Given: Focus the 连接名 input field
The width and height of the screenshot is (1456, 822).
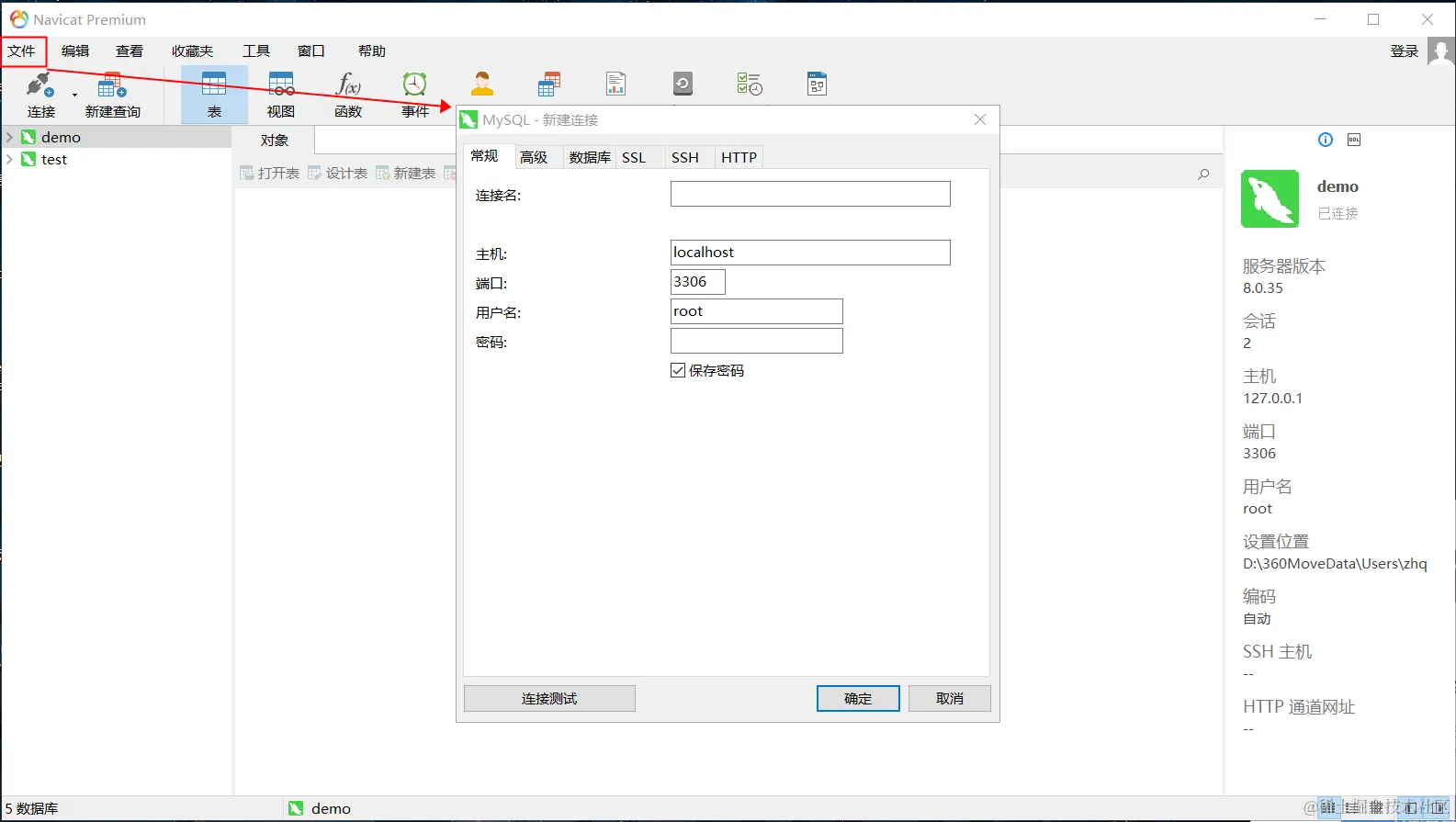Looking at the screenshot, I should [810, 194].
